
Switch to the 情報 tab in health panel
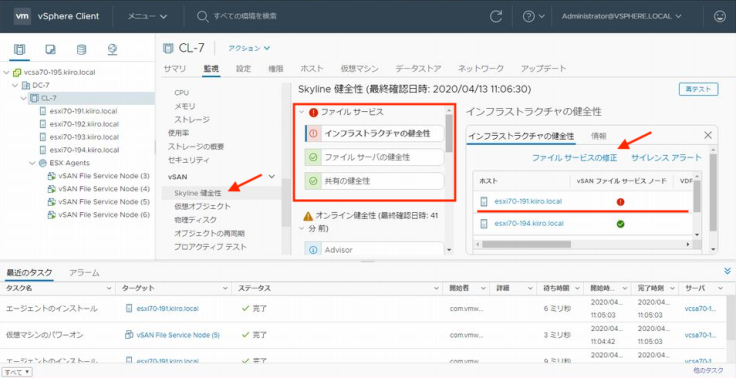(x=598, y=136)
